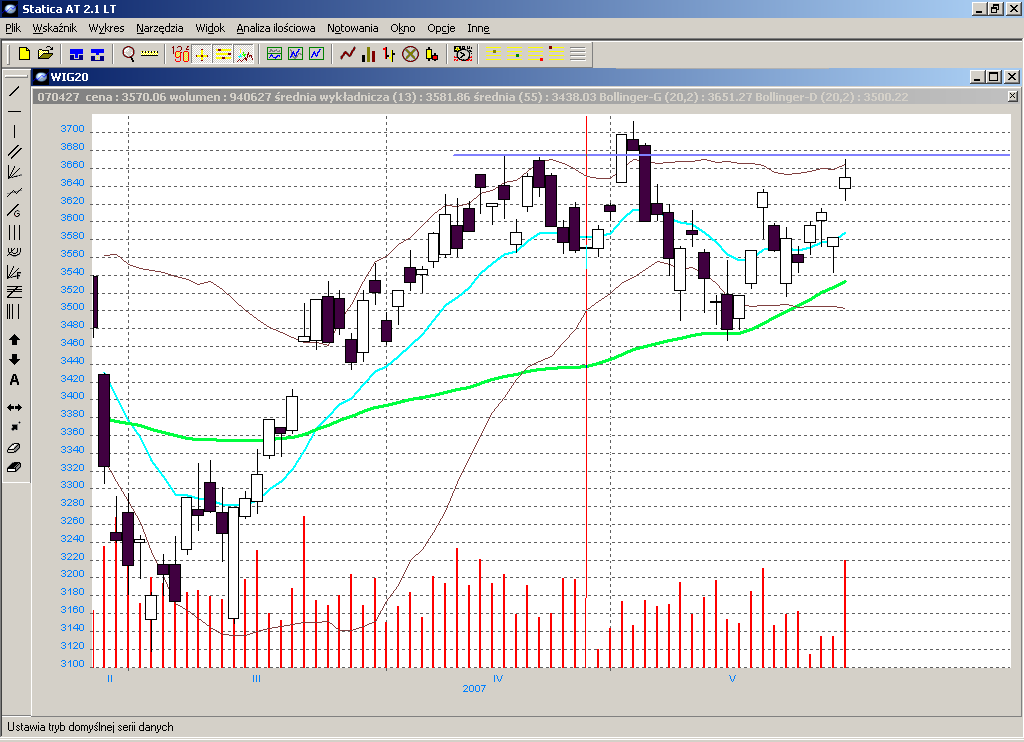Viewport: 1024px width, 742px height.
Task: Select the horizontal line drawing tool
Action: pos(14,112)
